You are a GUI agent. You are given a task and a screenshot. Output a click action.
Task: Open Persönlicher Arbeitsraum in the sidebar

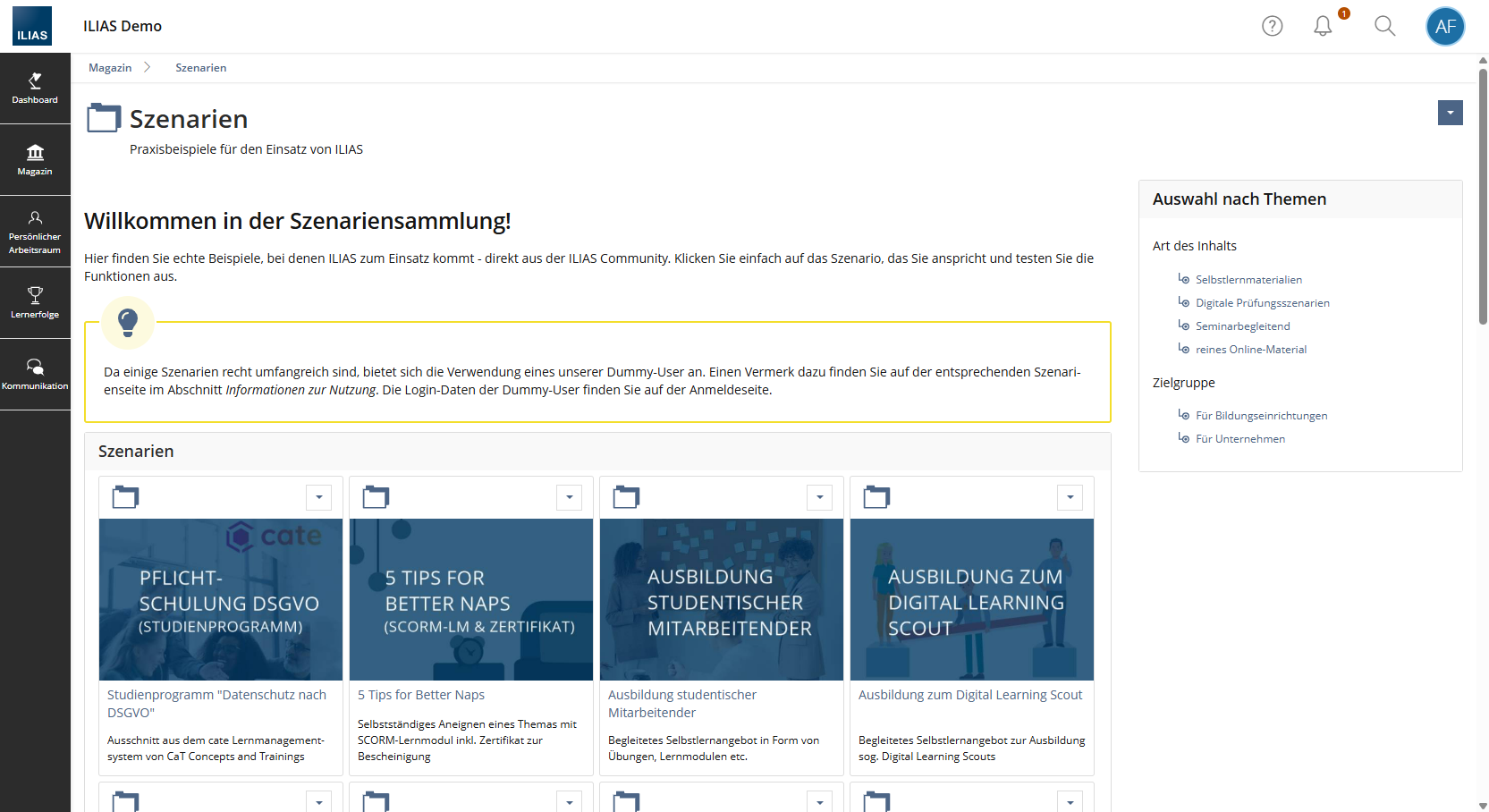pyautogui.click(x=35, y=232)
